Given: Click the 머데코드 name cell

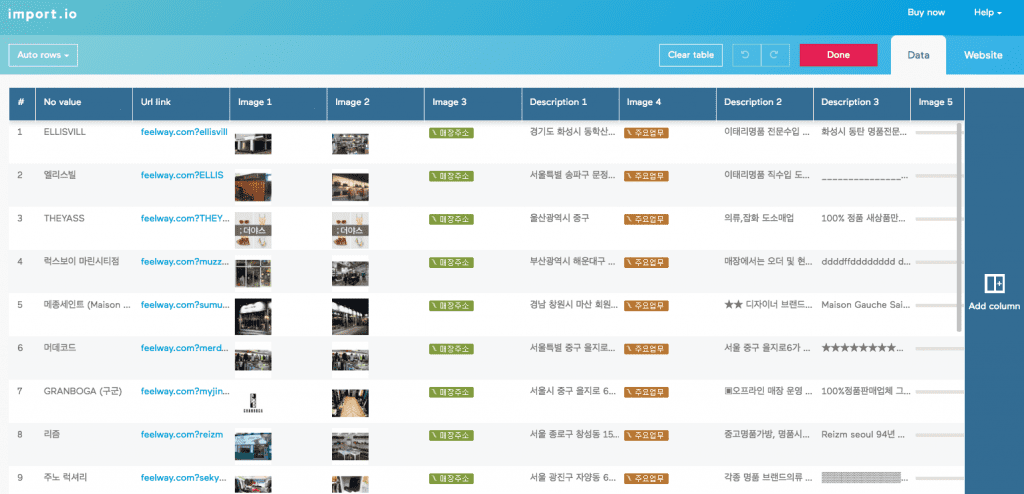Looking at the screenshot, I should [x=59, y=348].
